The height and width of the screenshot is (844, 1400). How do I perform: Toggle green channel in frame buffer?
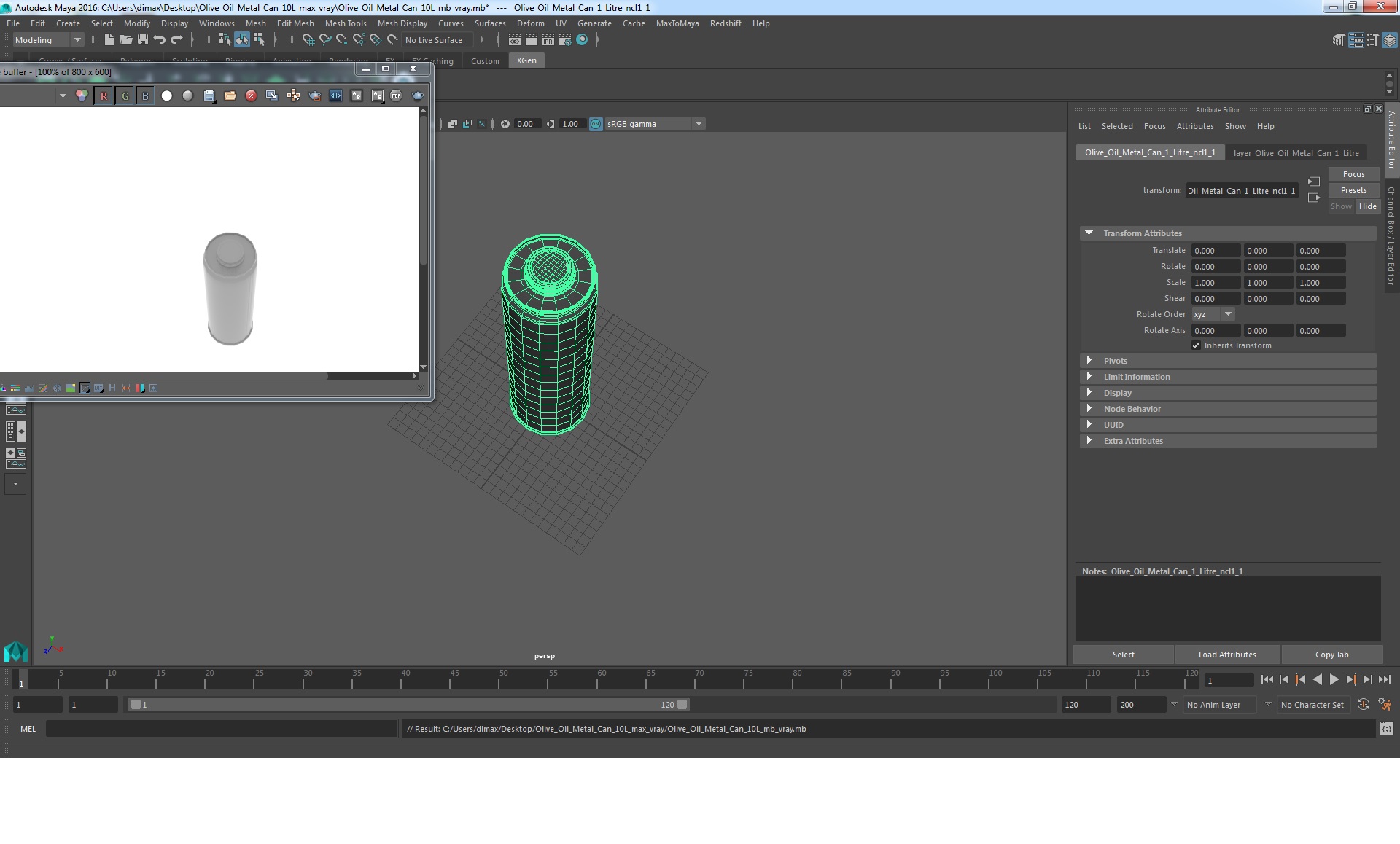[x=125, y=96]
